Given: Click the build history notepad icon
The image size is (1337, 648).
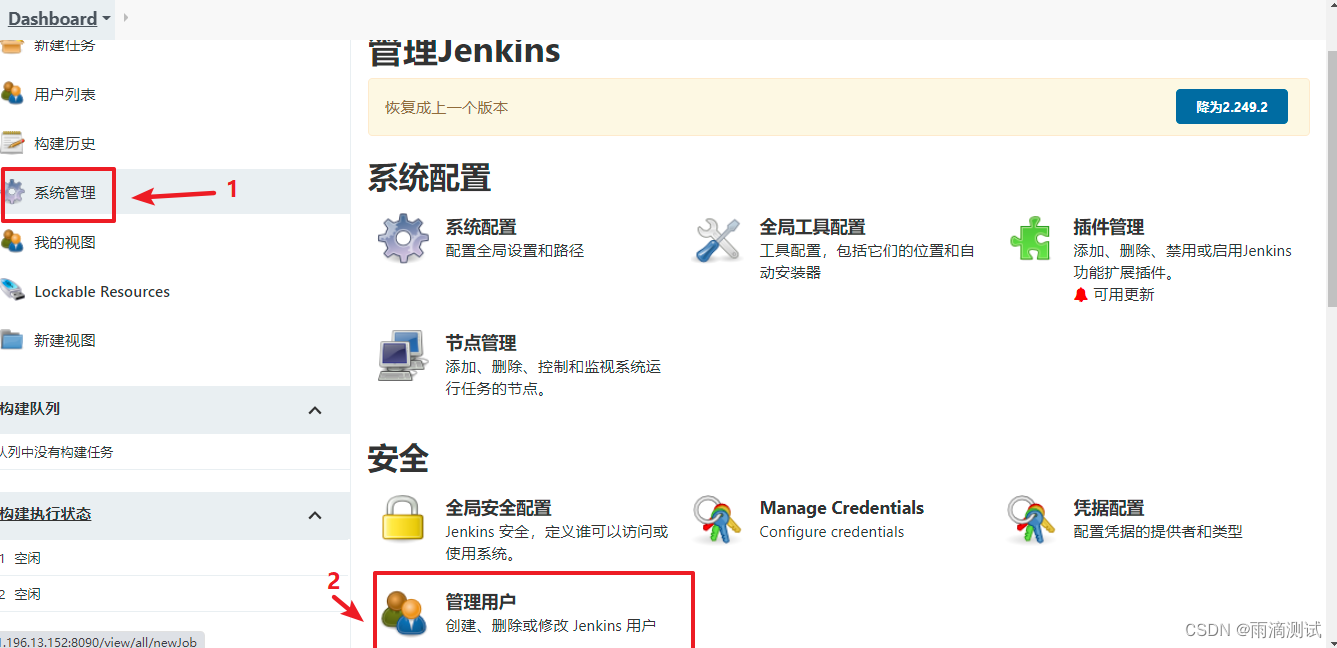Looking at the screenshot, I should (x=12, y=143).
